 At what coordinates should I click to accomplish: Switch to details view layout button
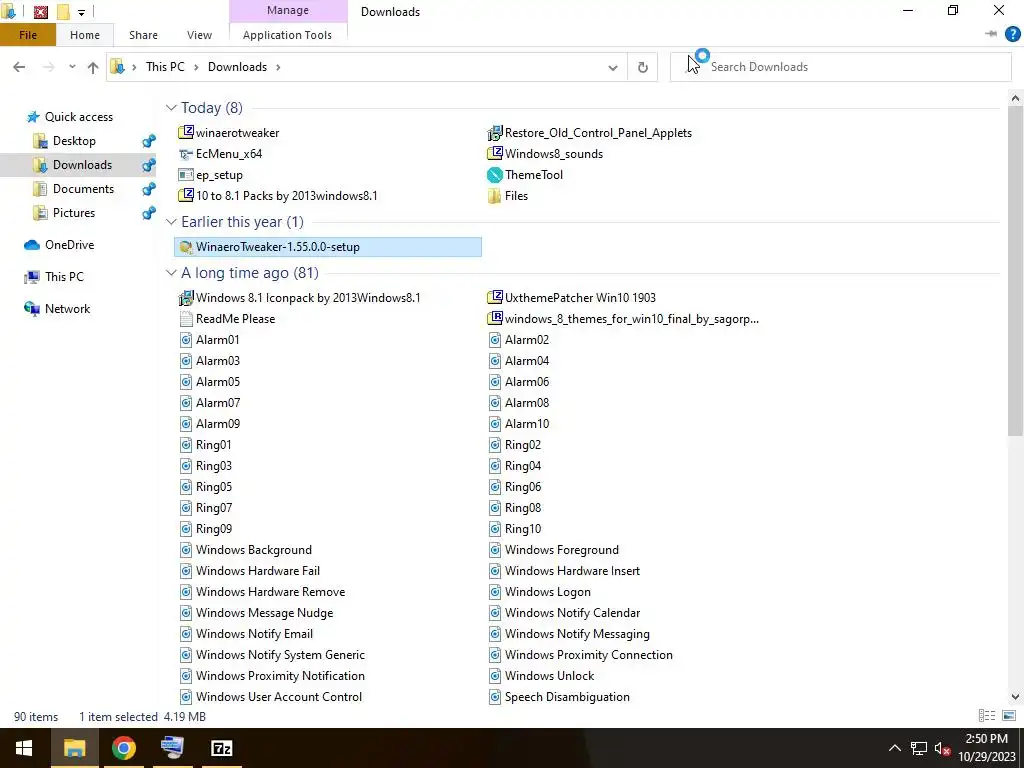click(x=987, y=716)
